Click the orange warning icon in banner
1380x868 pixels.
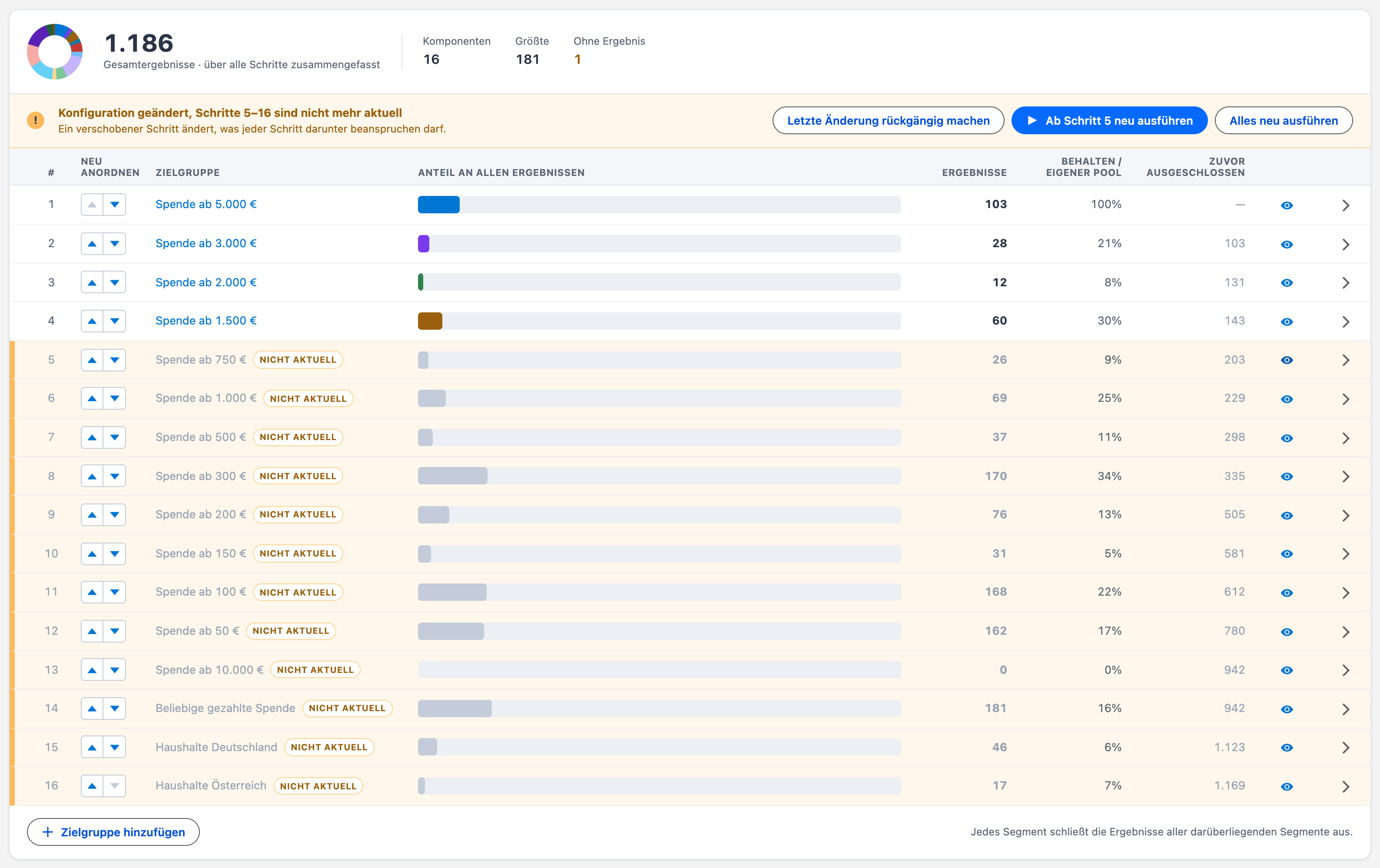(x=36, y=120)
